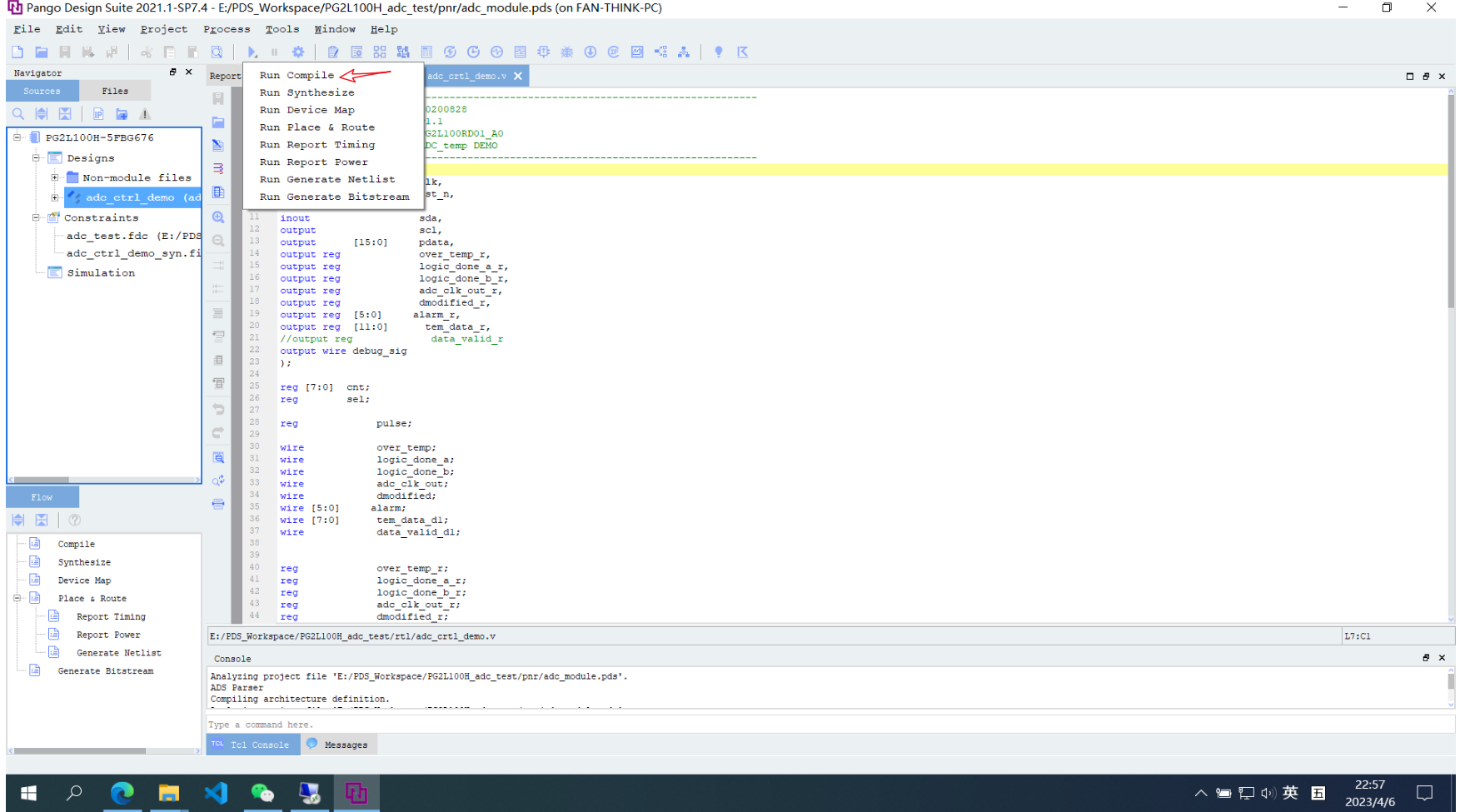Click the New File toolbar icon
The image size is (1460, 812).
point(17,52)
